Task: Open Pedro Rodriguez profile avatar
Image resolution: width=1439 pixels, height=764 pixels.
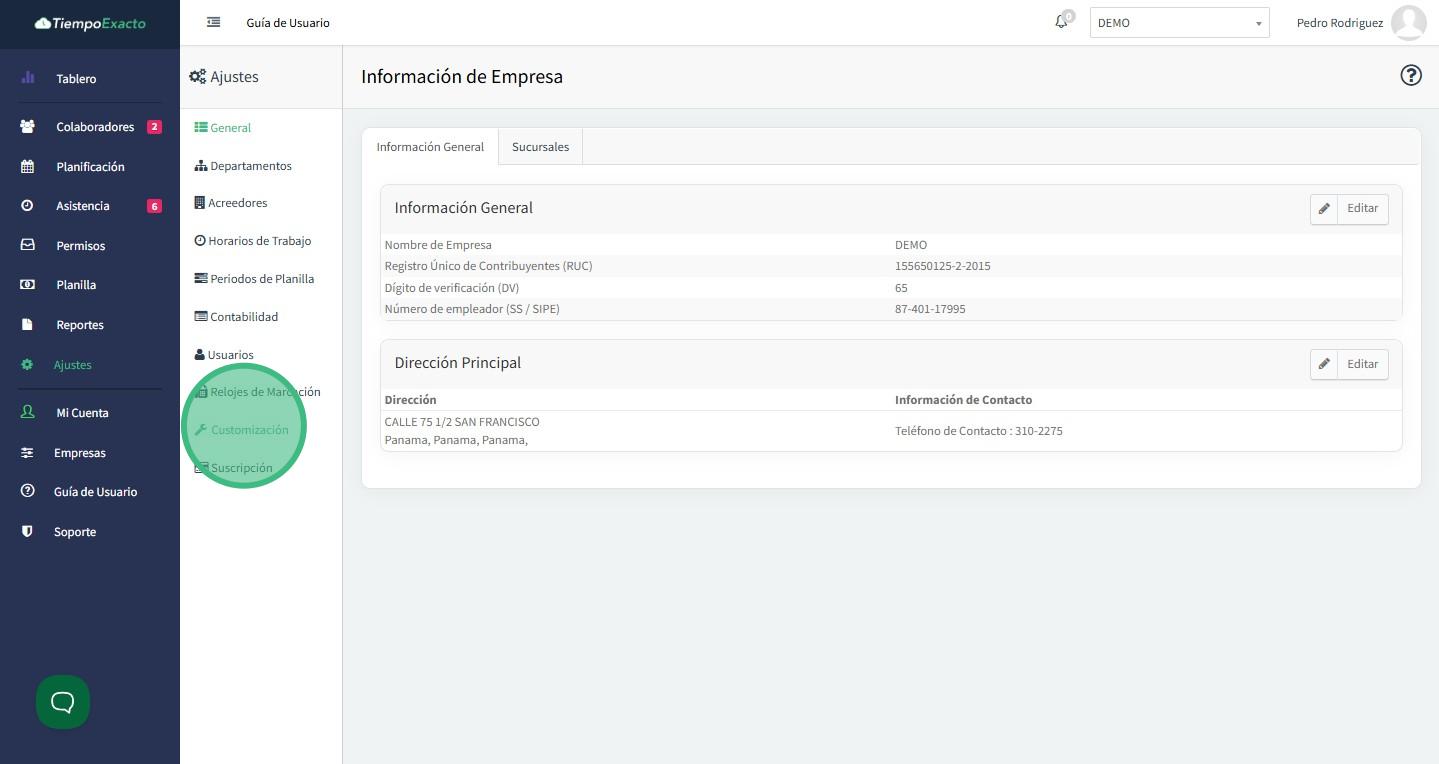Action: (x=1408, y=22)
